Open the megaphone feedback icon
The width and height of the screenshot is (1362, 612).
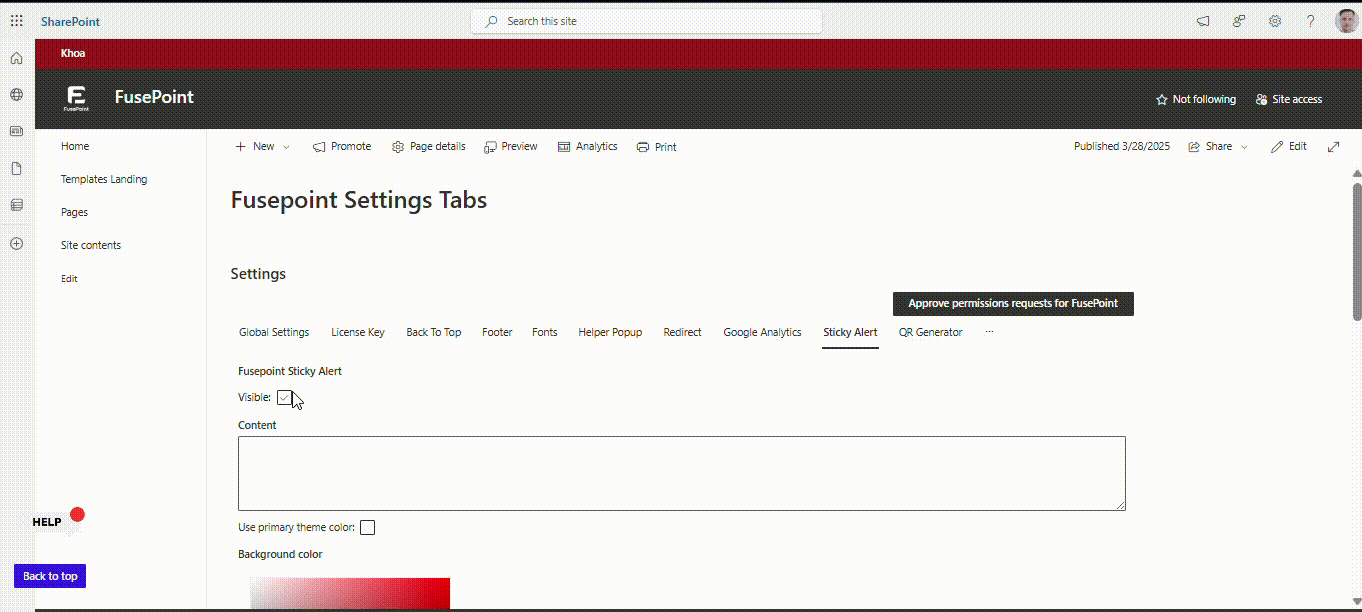point(1203,21)
